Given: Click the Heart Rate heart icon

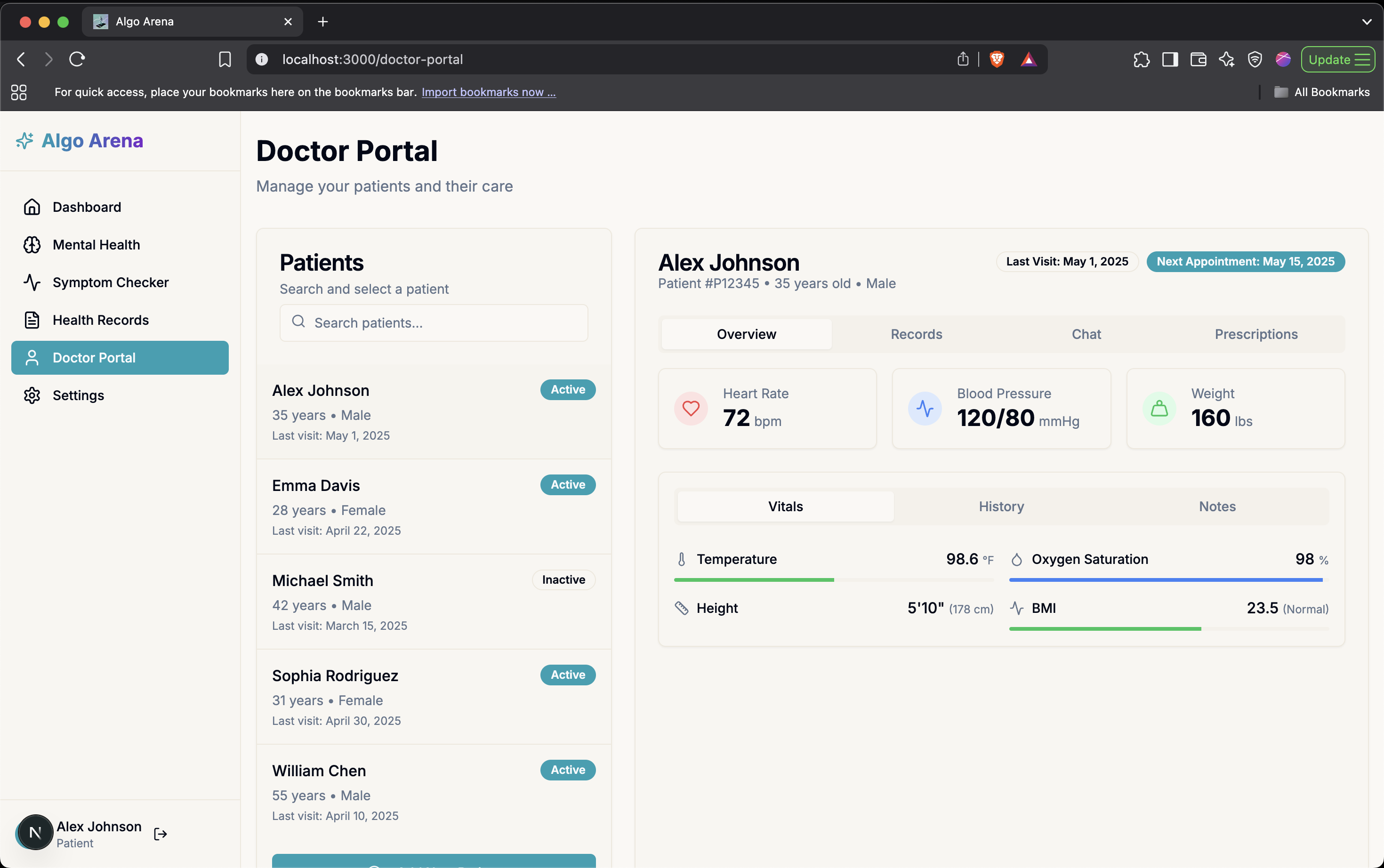Looking at the screenshot, I should [x=691, y=409].
